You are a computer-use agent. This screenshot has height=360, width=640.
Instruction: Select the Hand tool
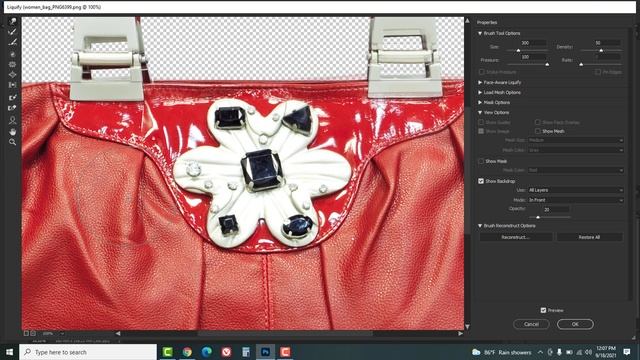13,131
